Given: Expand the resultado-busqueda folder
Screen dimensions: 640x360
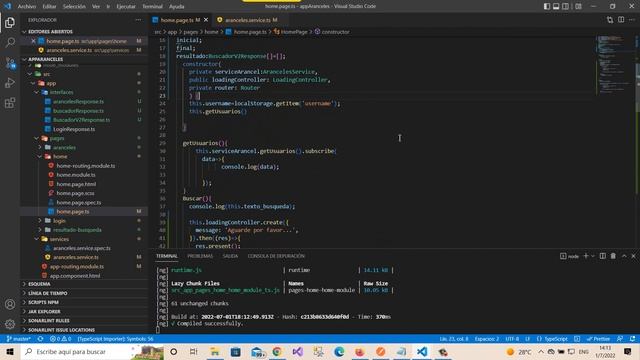Looking at the screenshot, I should coord(77,230).
